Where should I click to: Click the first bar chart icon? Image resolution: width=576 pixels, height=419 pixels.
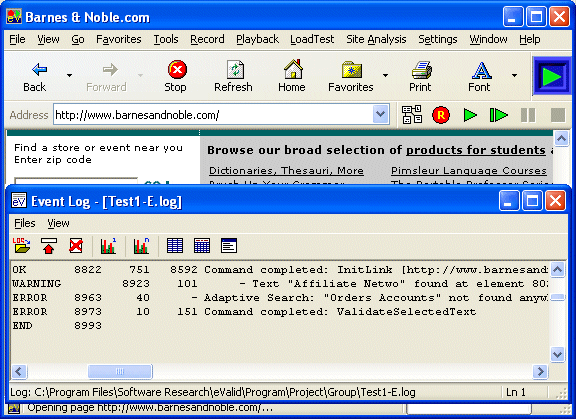click(x=108, y=245)
